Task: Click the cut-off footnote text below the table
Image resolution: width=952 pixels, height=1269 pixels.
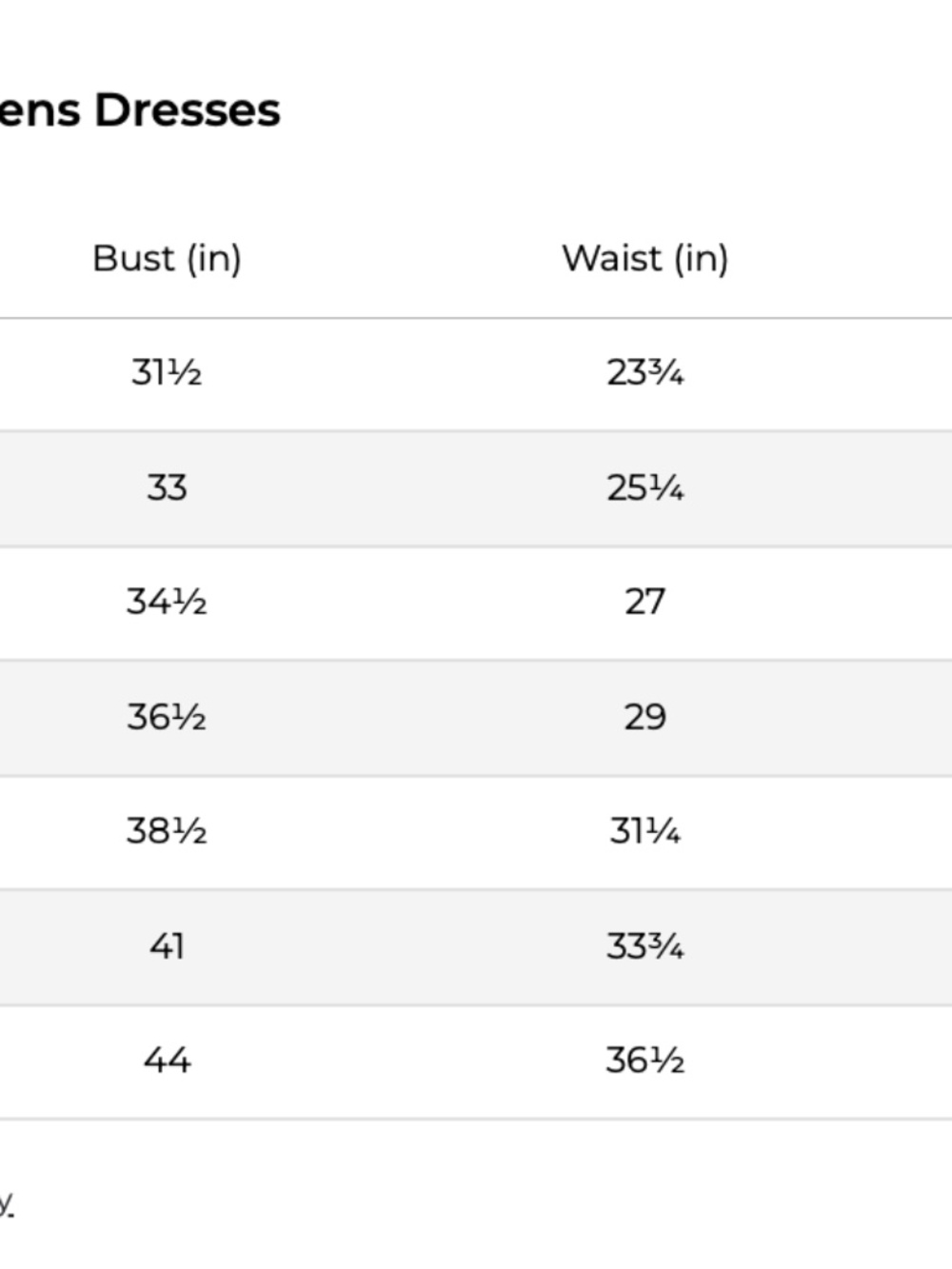Action: click(6, 1205)
